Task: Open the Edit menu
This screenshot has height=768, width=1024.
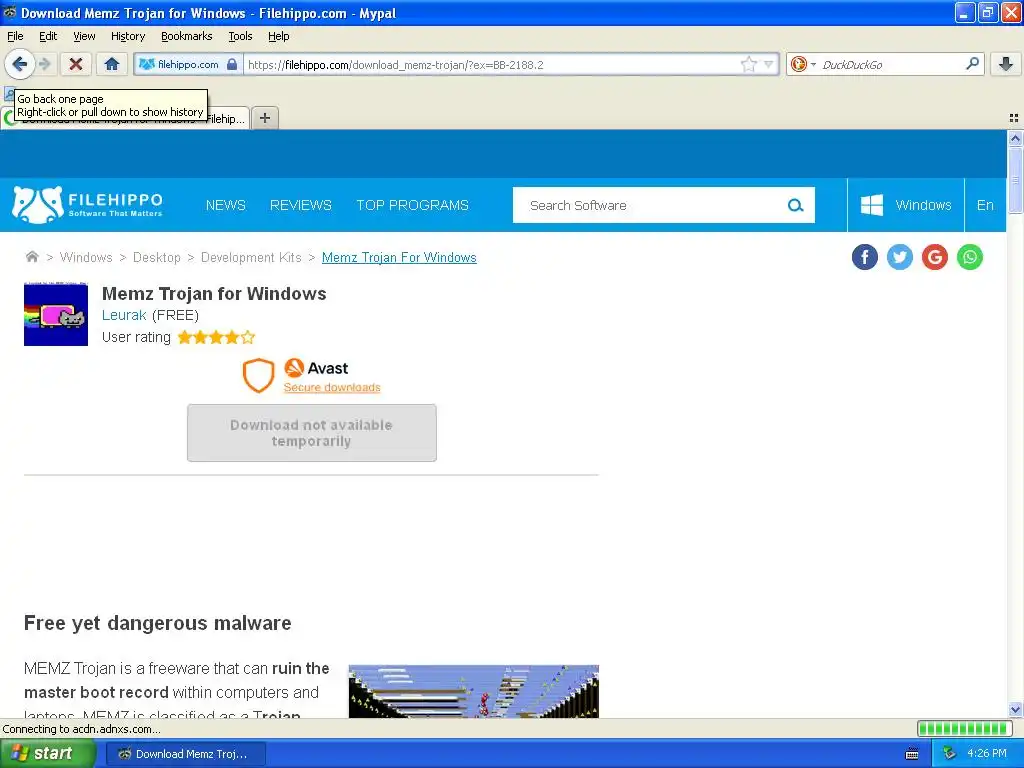Action: point(48,36)
